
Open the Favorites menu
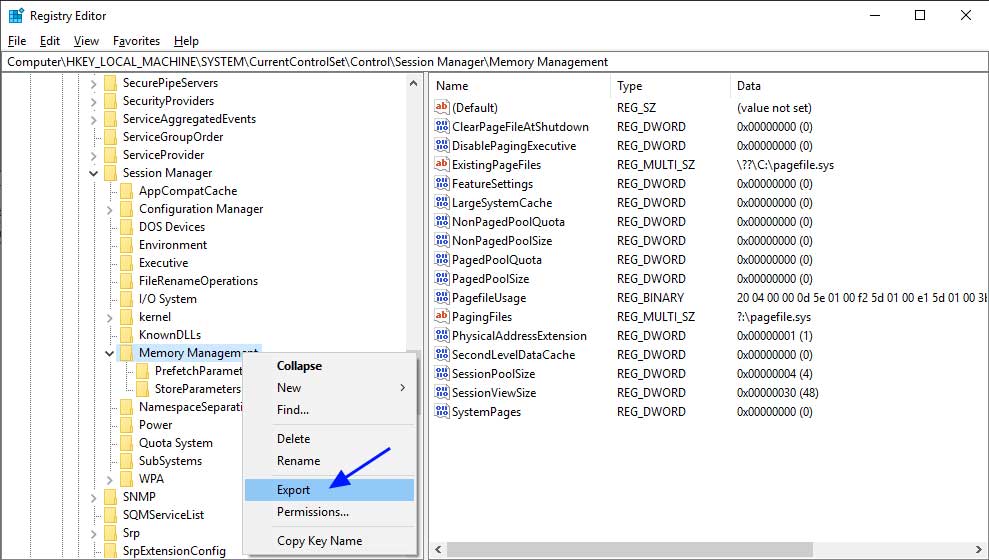coord(136,41)
